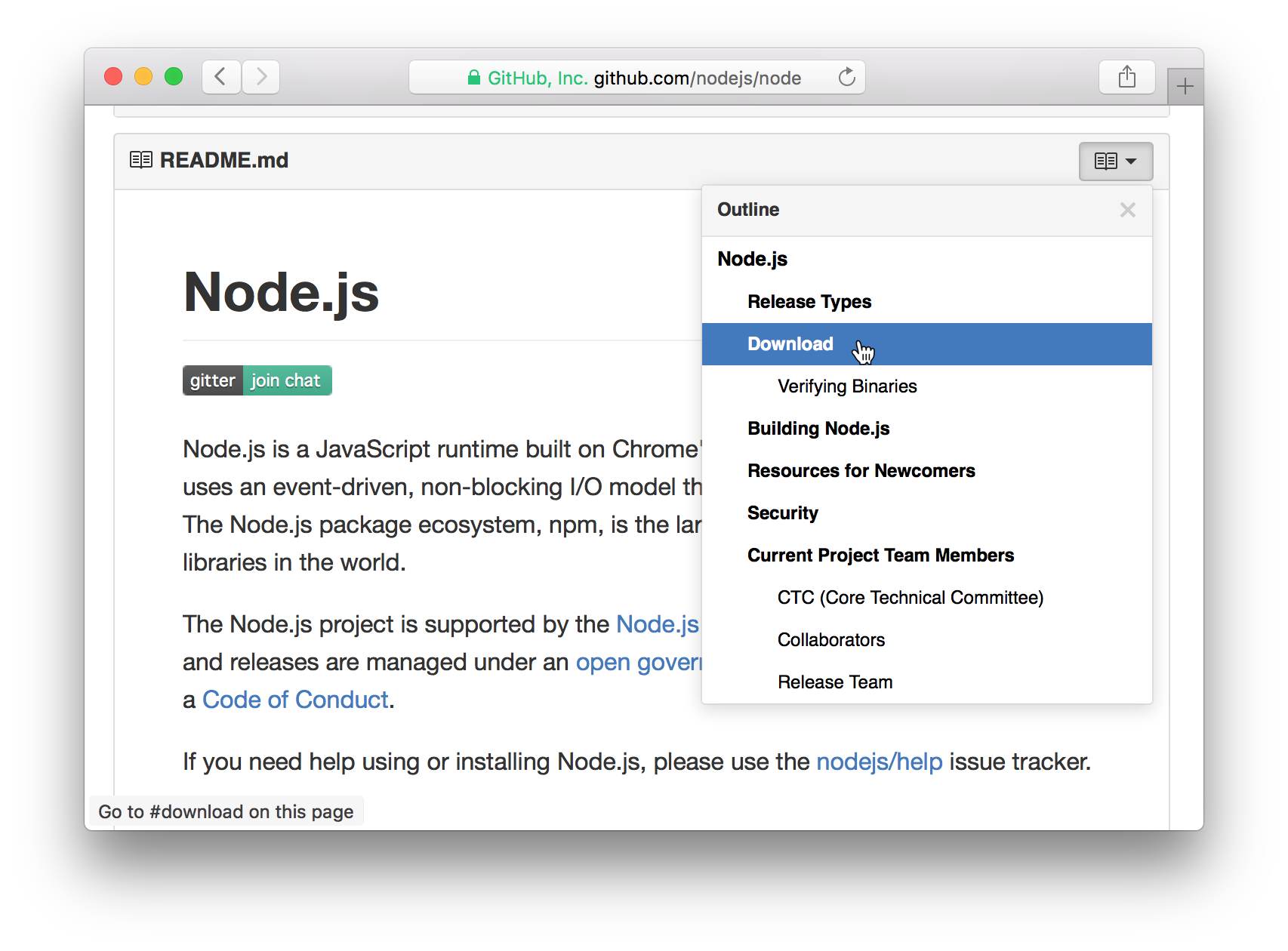1288x951 pixels.
Task: Maximize the window with the green button
Action: pos(174,77)
